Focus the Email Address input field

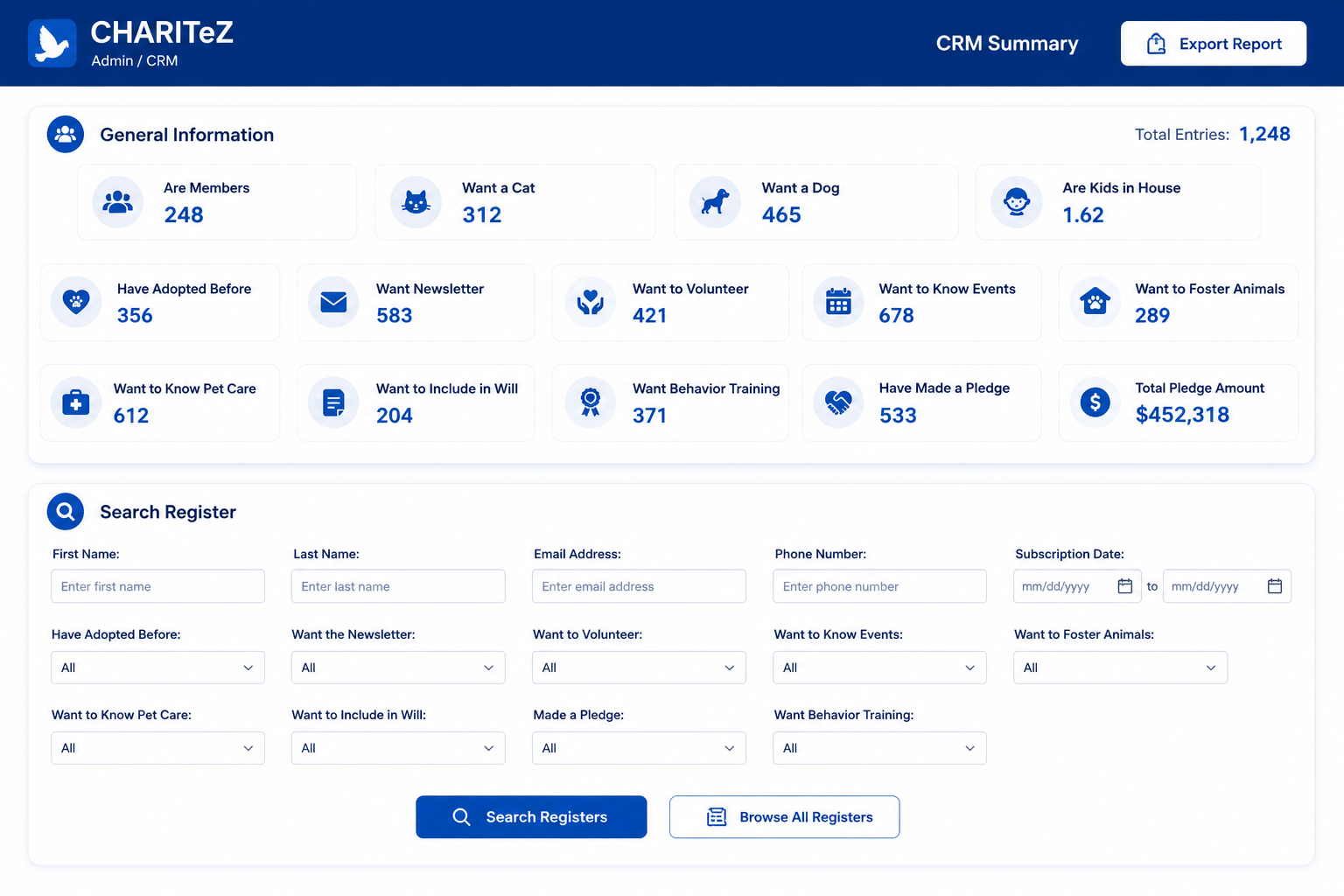pos(639,586)
